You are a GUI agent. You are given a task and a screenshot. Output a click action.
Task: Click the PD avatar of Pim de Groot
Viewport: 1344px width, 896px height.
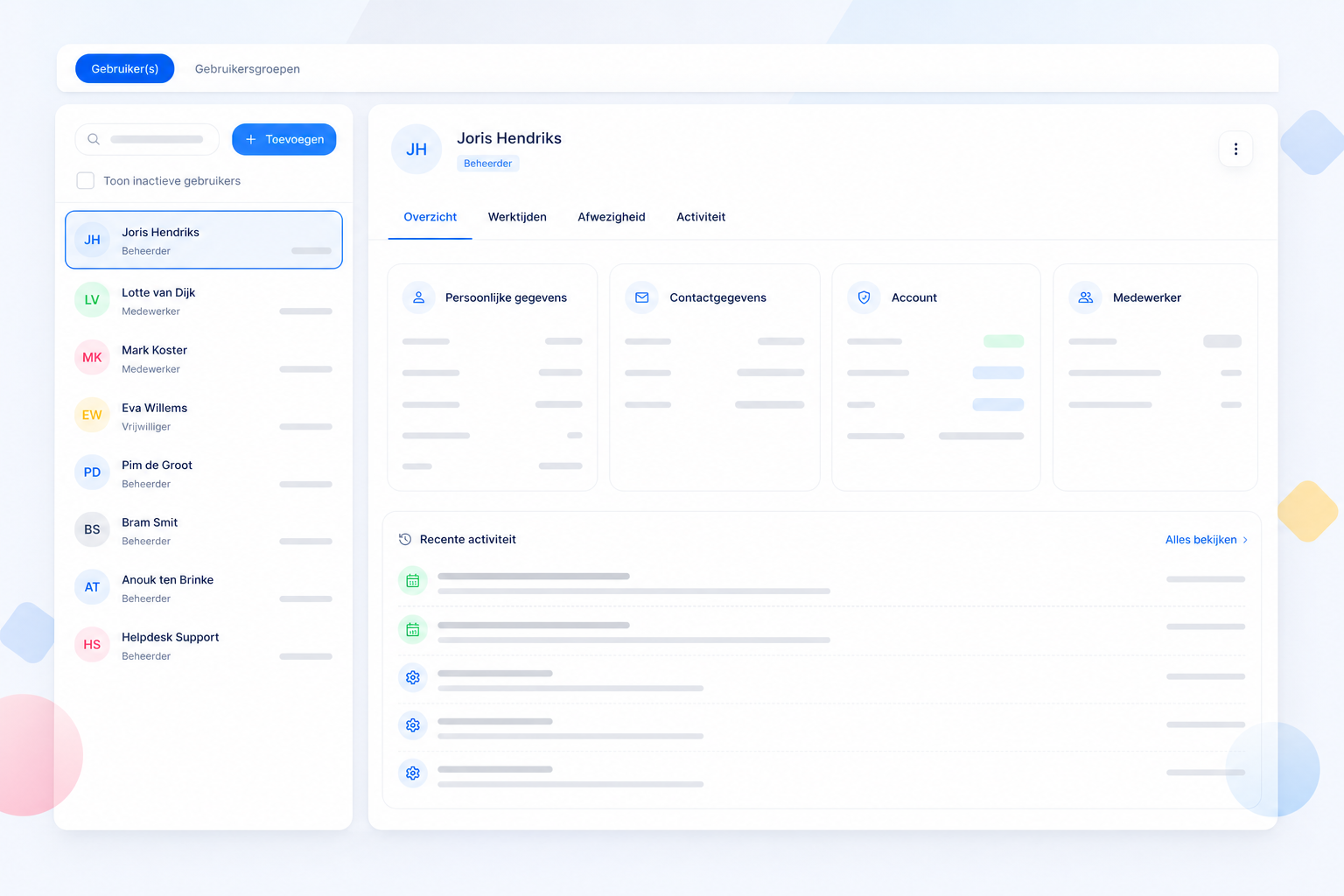pyautogui.click(x=92, y=472)
